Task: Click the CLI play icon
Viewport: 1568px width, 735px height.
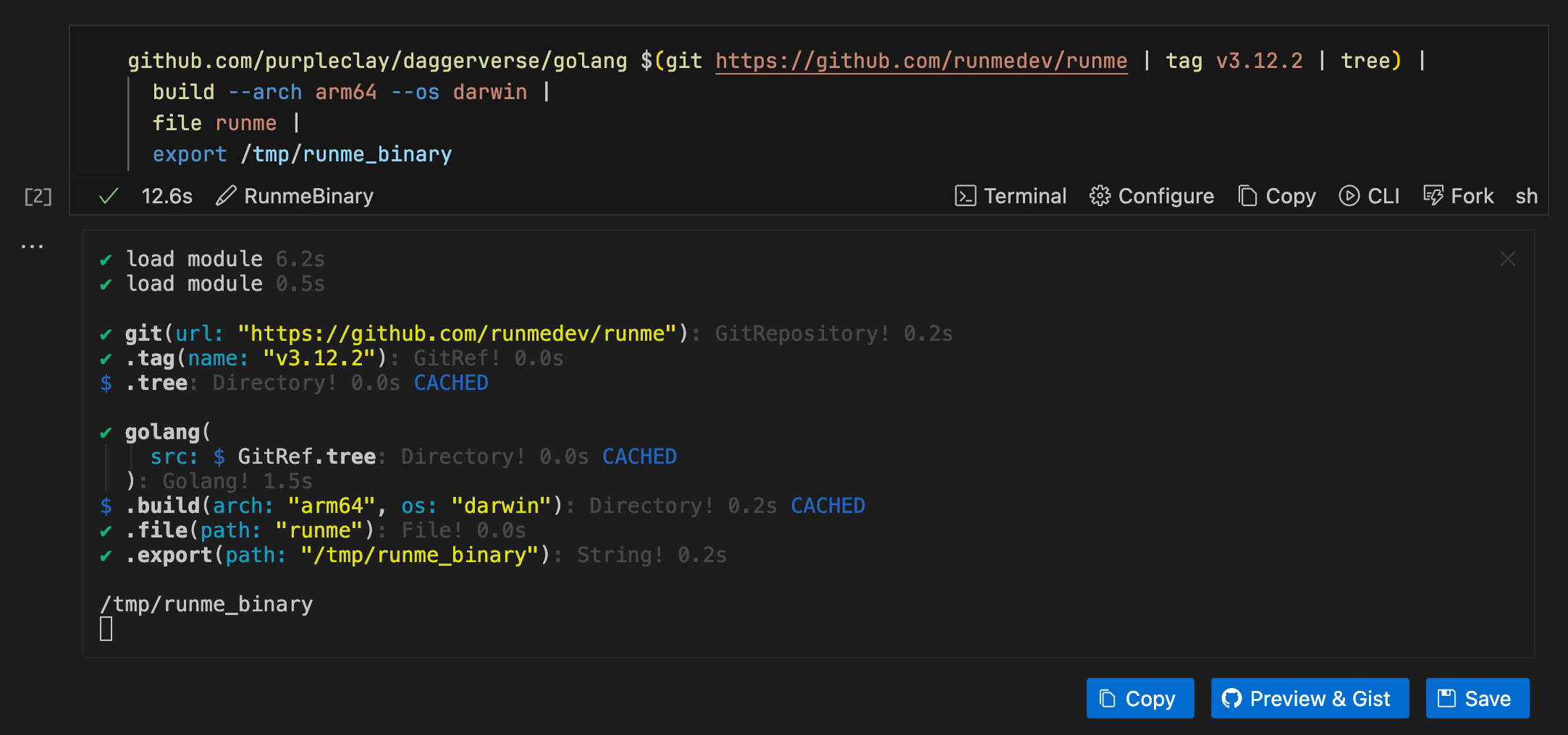Action: tap(1350, 196)
